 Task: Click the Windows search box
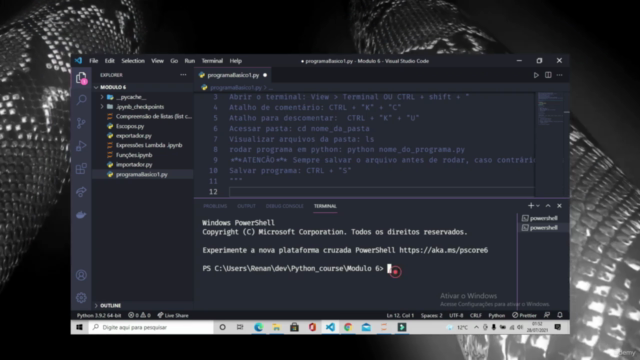(x=151, y=327)
